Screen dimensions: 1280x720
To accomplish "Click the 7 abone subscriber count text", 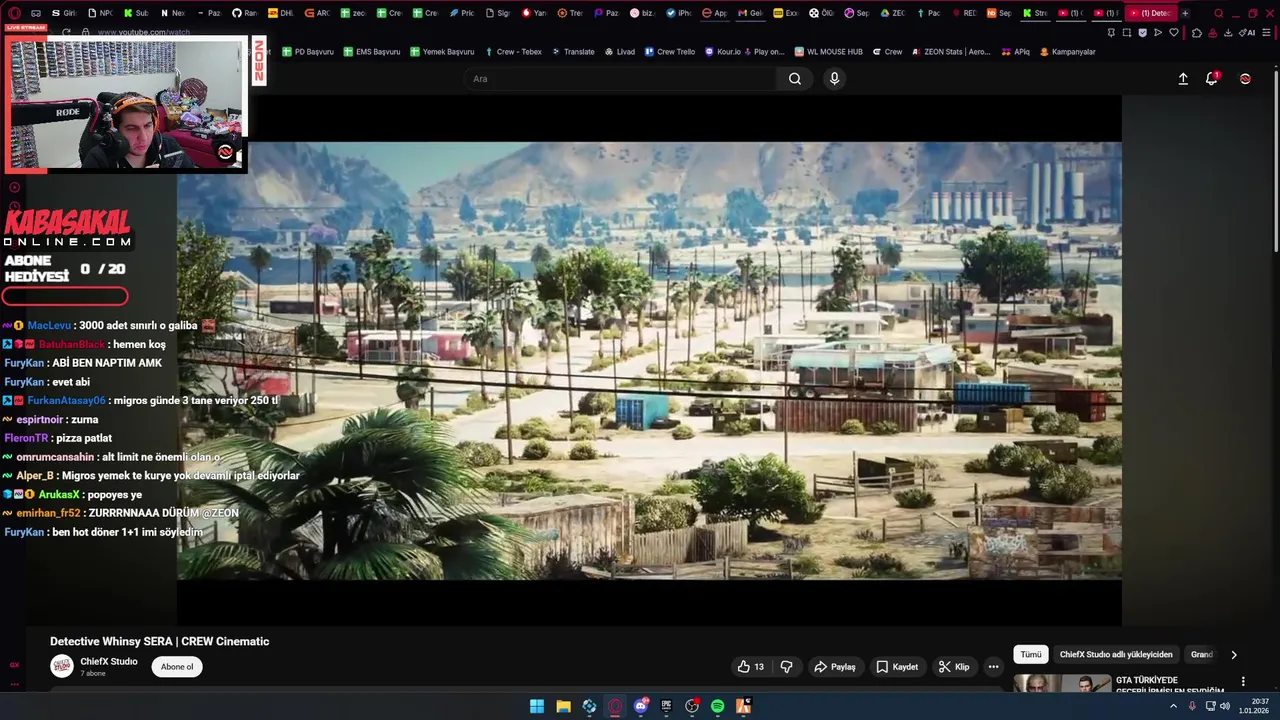I will pyautogui.click(x=94, y=674).
